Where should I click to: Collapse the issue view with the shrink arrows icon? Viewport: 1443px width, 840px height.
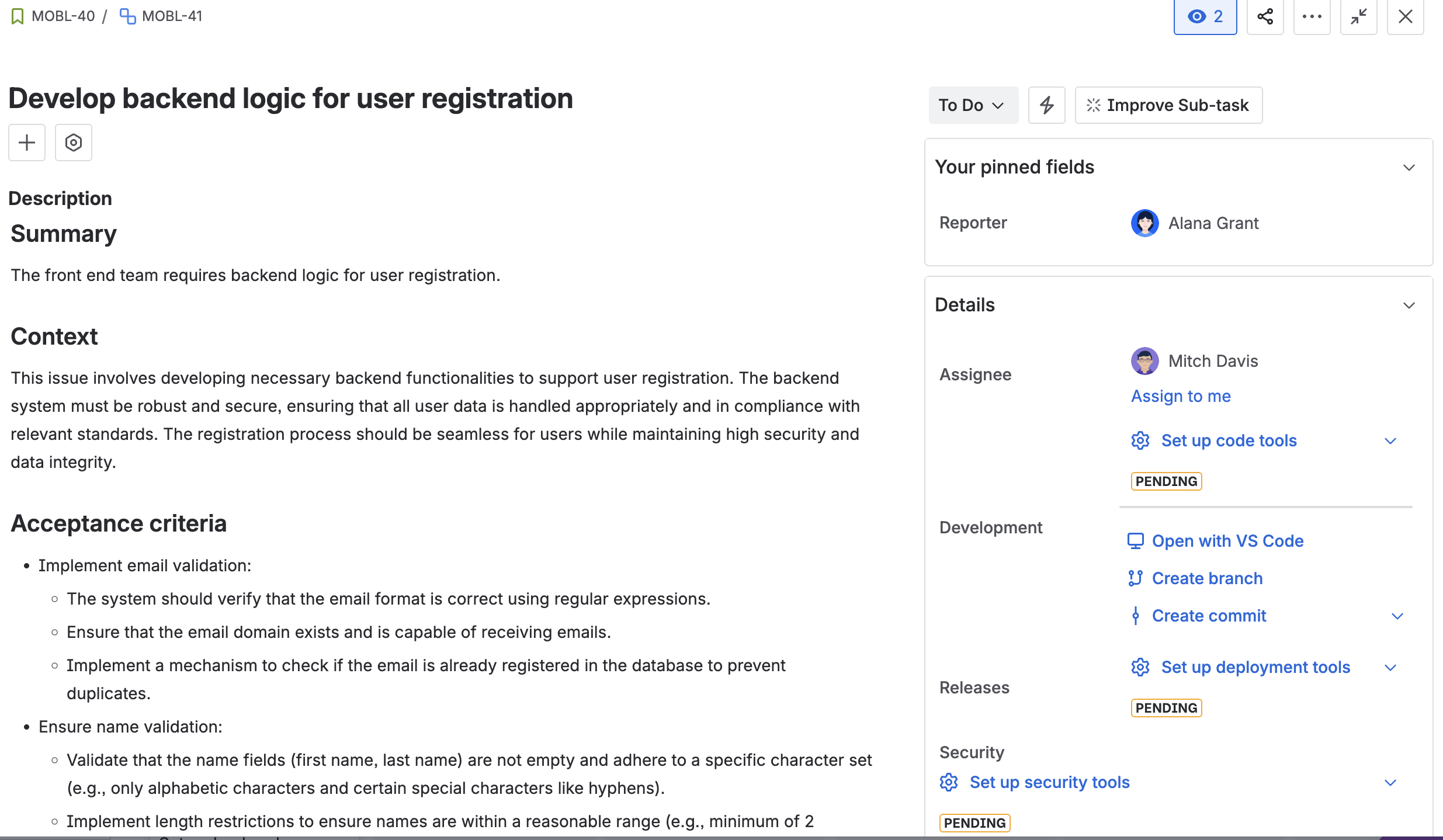[1358, 16]
